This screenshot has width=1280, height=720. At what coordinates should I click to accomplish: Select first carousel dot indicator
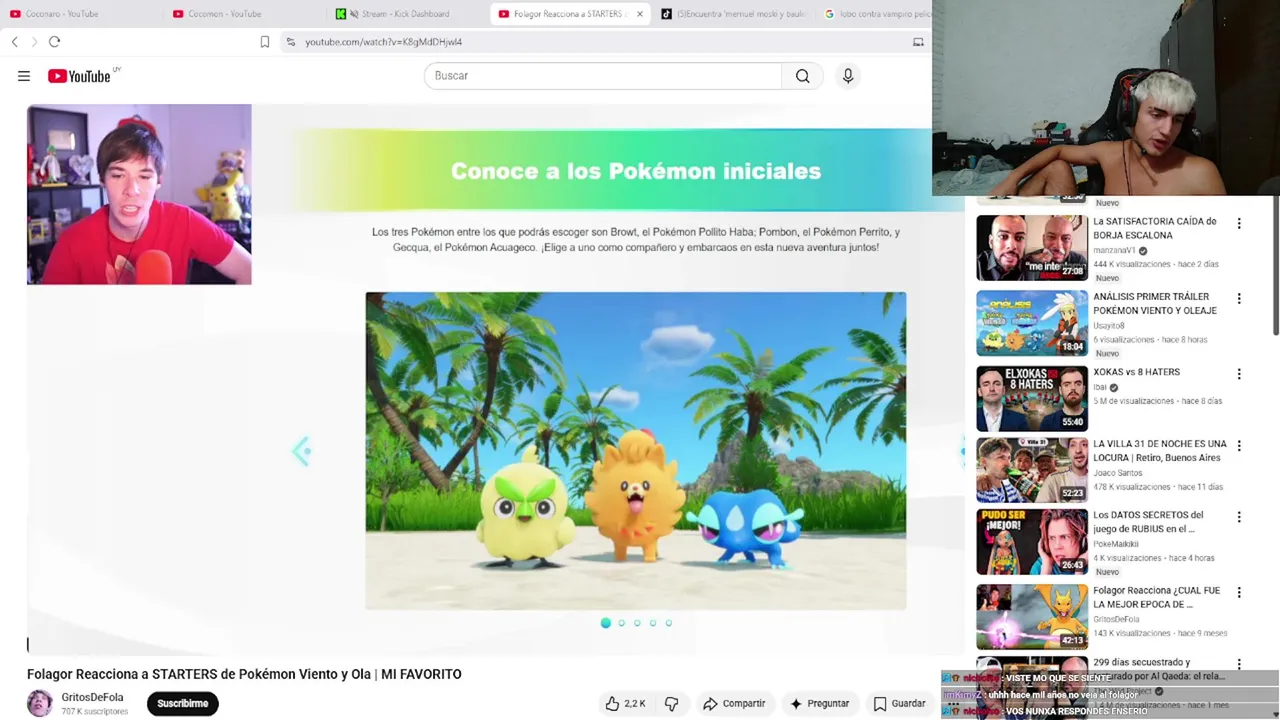pyautogui.click(x=605, y=623)
